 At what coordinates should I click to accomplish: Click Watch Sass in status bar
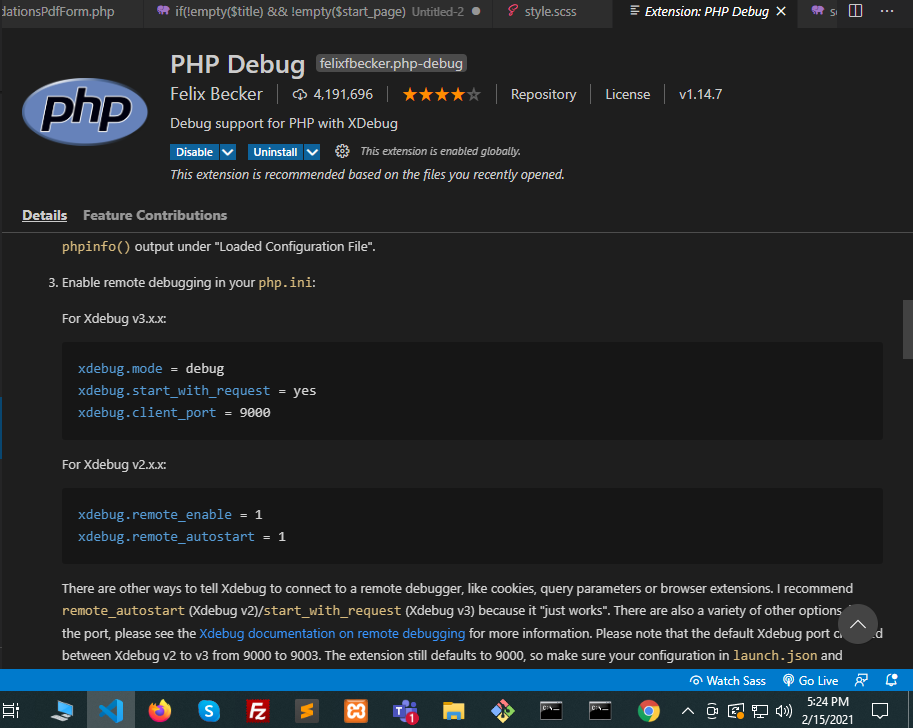pos(728,680)
